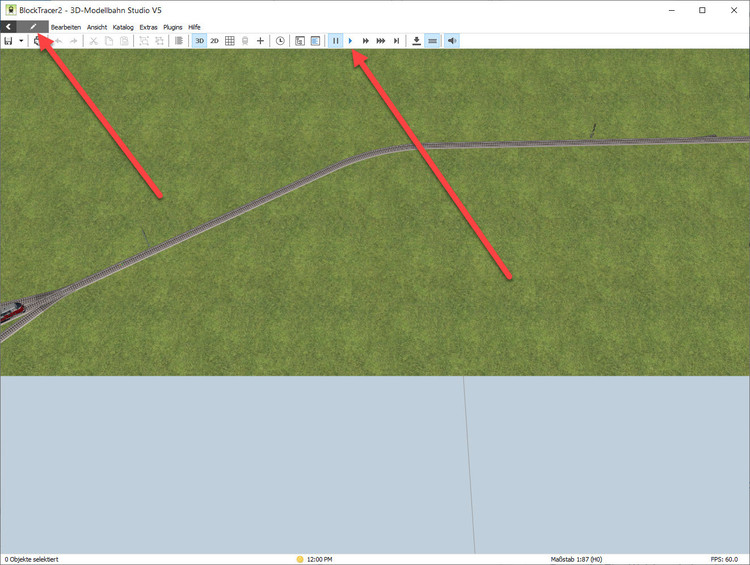
Task: Click the 12:00 PM time text
Action: pyautogui.click(x=320, y=559)
